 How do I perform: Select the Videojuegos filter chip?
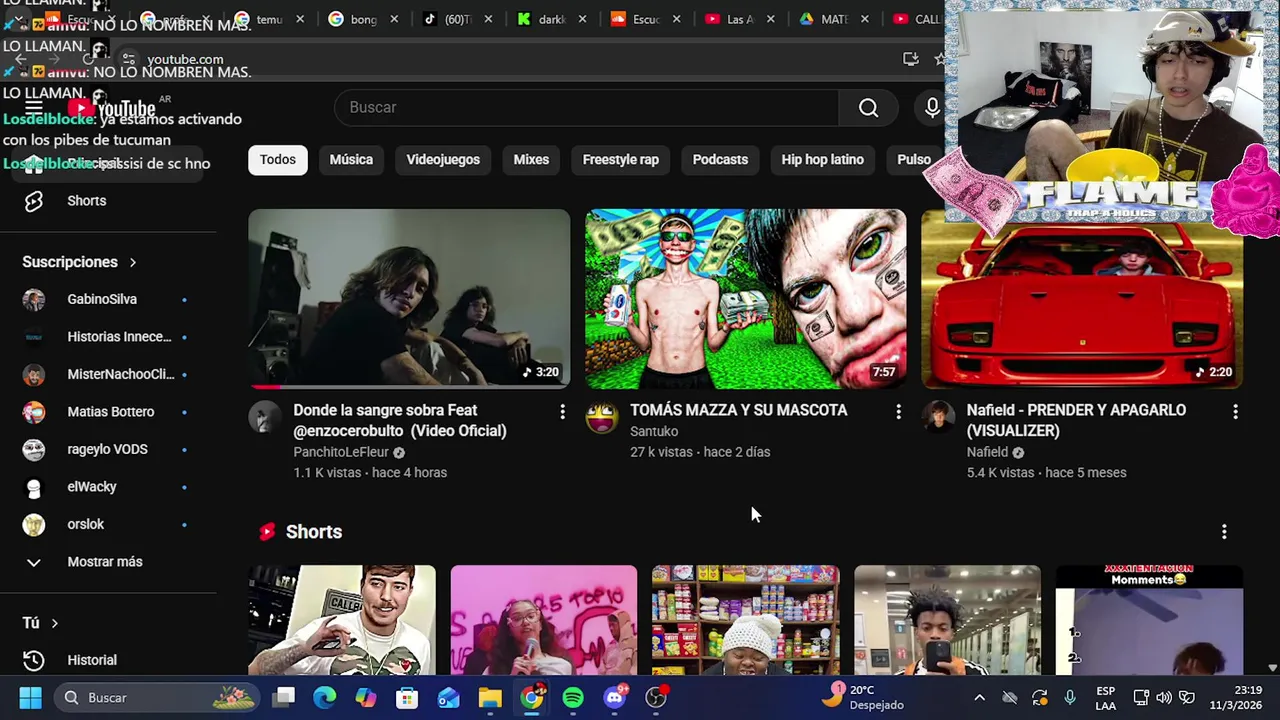[x=443, y=160]
